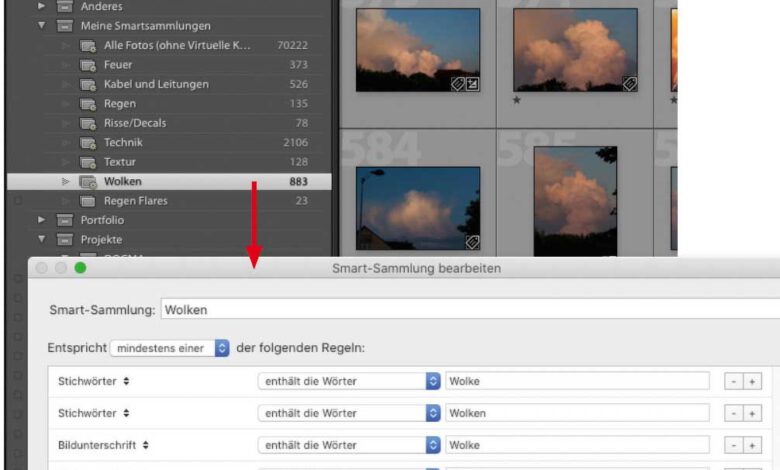Viewport: 780px width, 470px height.
Task: Edit the second rule value field Wolken
Action: (578, 413)
